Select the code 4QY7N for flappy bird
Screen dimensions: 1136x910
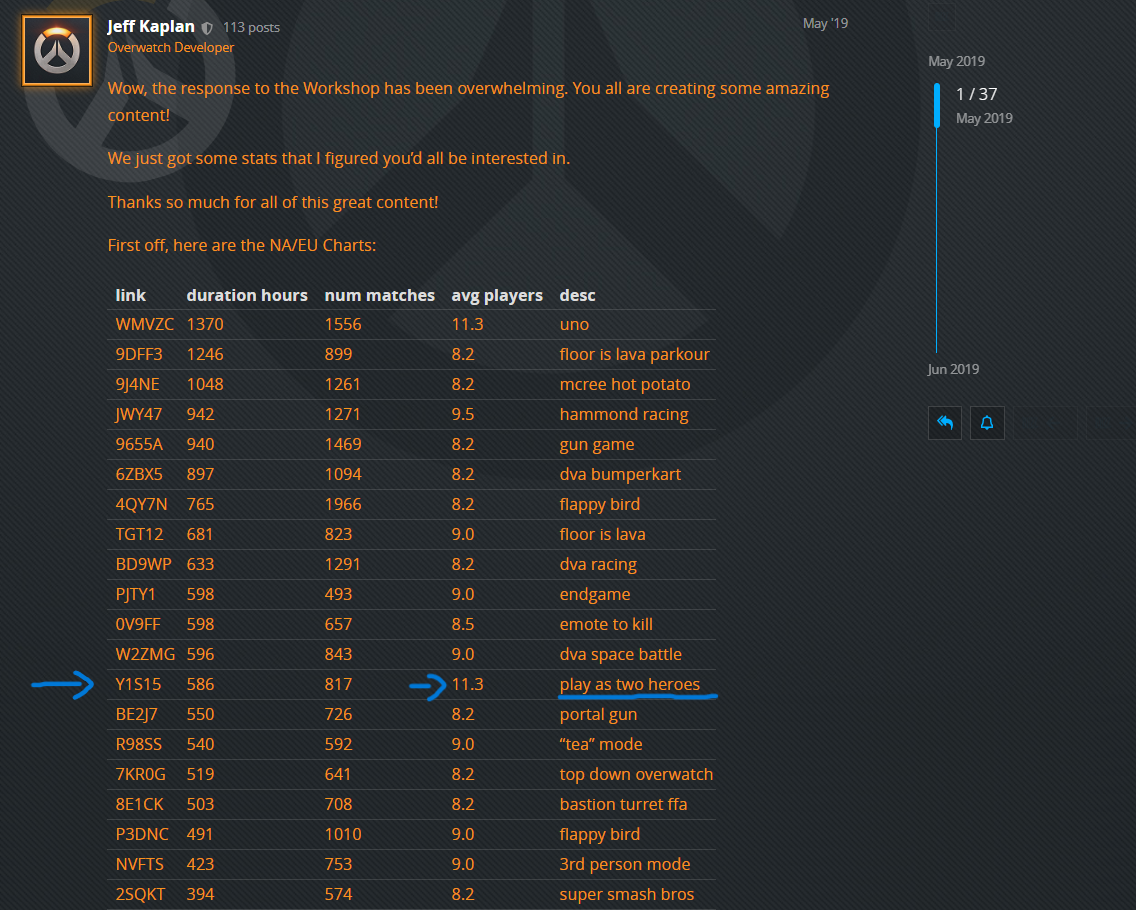(141, 504)
